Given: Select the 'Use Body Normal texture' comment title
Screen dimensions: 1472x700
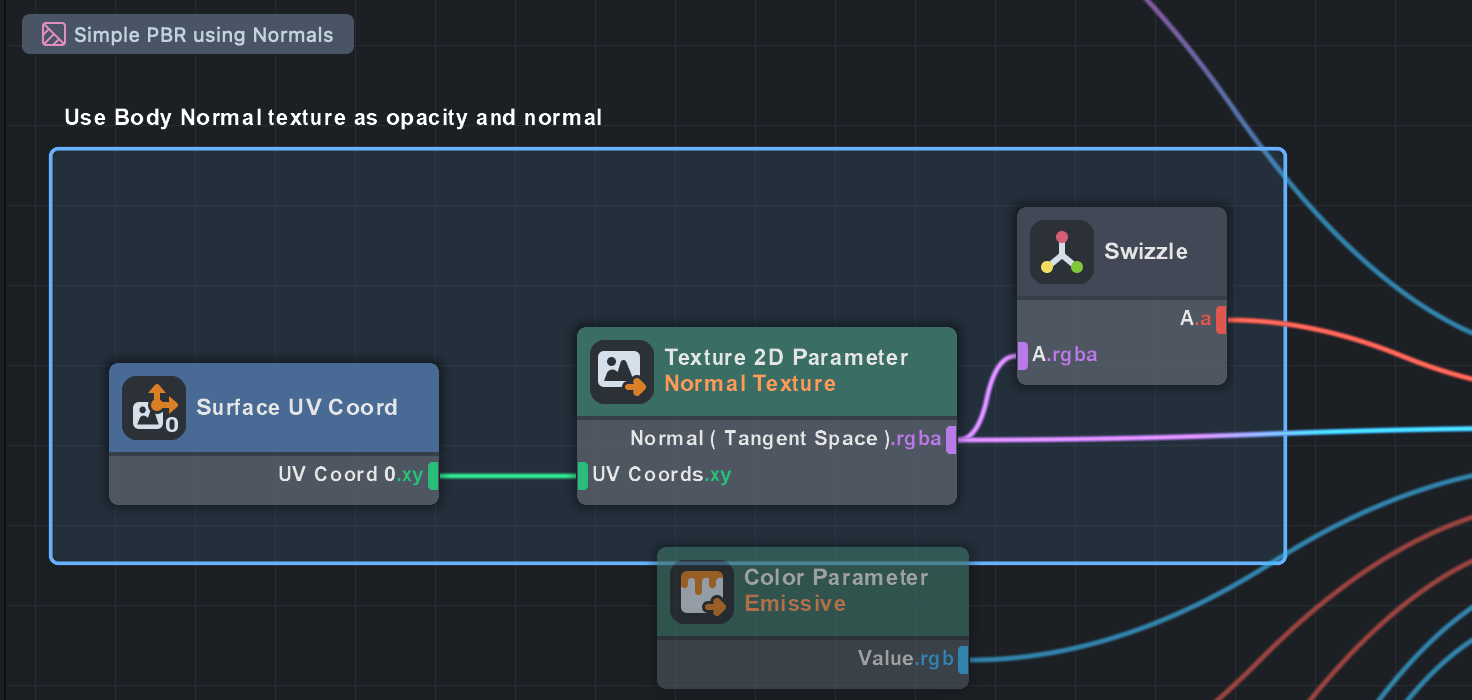Looking at the screenshot, I should [333, 118].
